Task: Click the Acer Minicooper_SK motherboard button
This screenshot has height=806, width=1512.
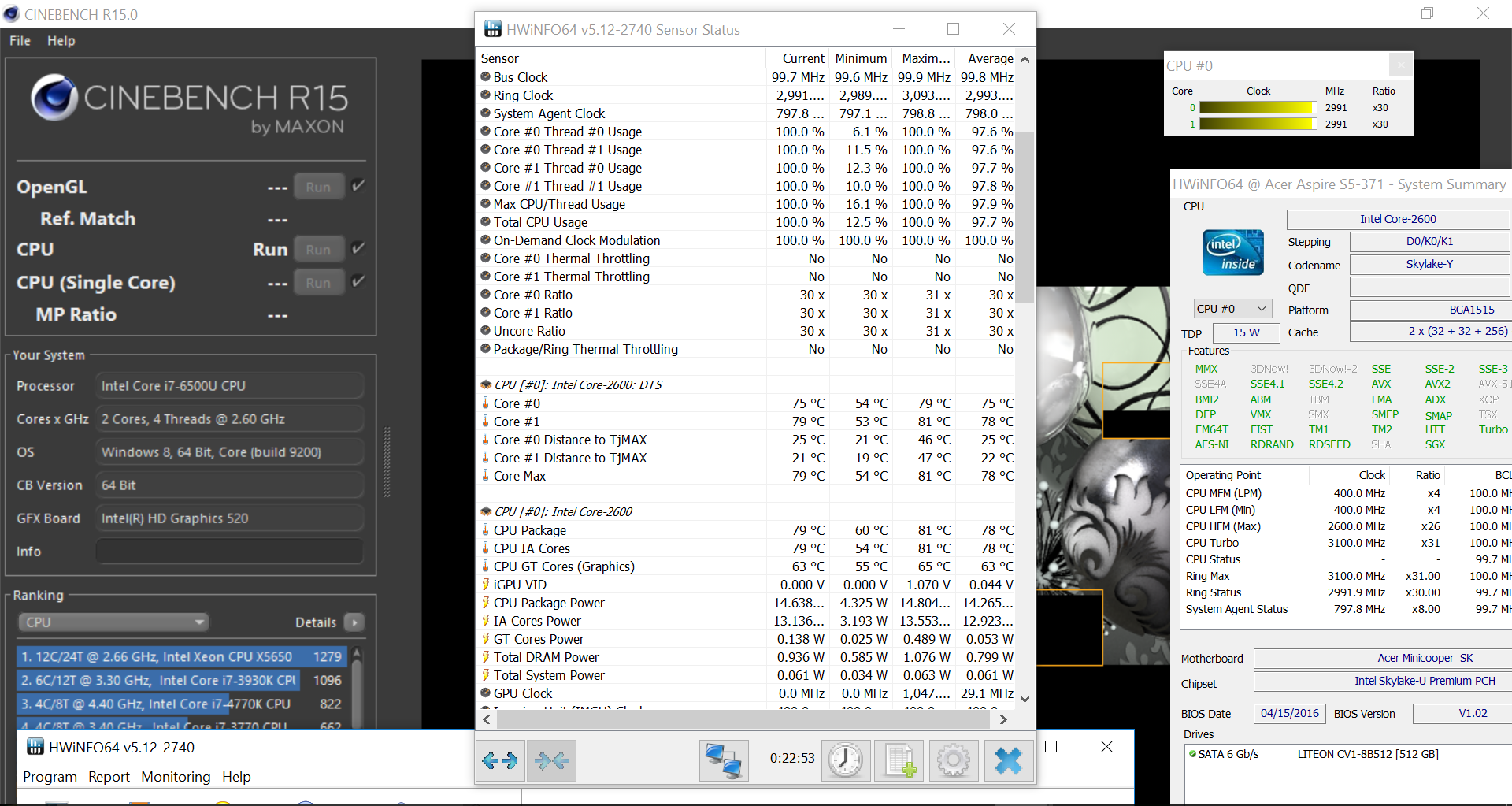Action: (1383, 658)
